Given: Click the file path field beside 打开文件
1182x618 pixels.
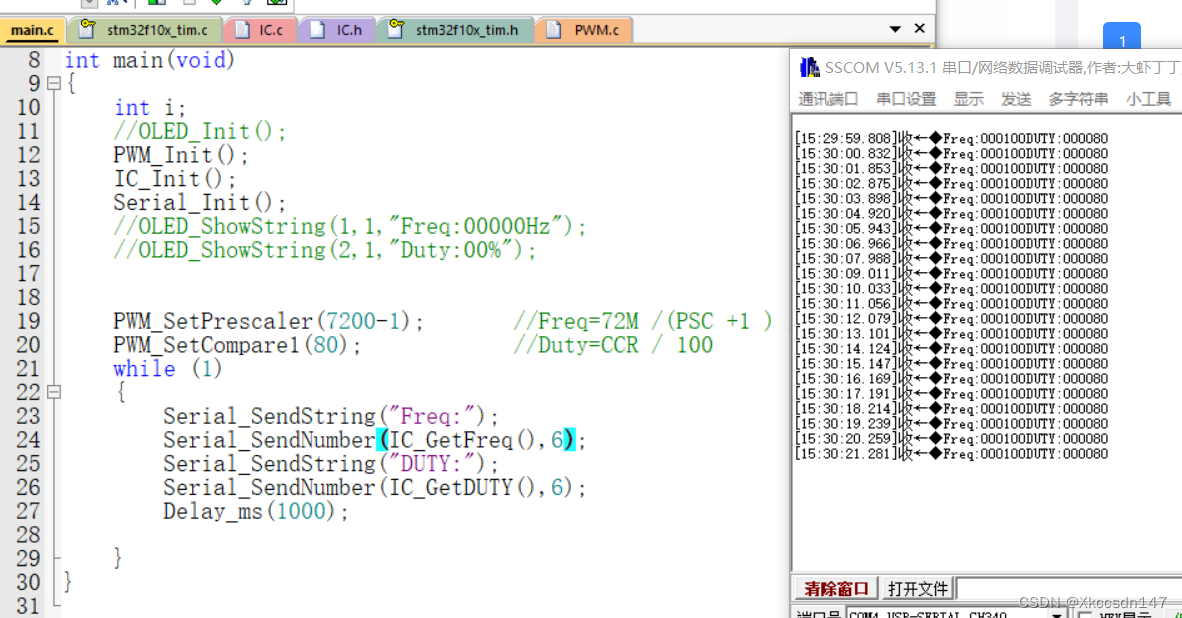Looking at the screenshot, I should (1069, 589).
